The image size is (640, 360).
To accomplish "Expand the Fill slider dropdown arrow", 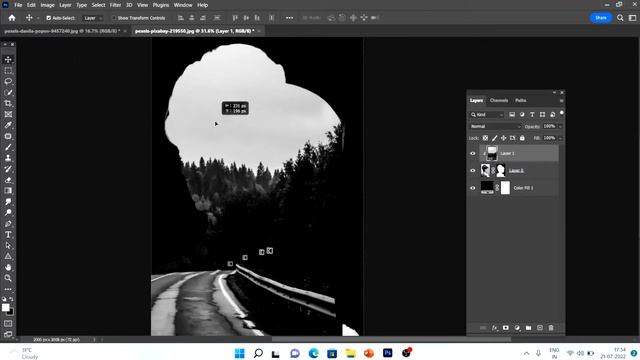I will pyautogui.click(x=560, y=138).
